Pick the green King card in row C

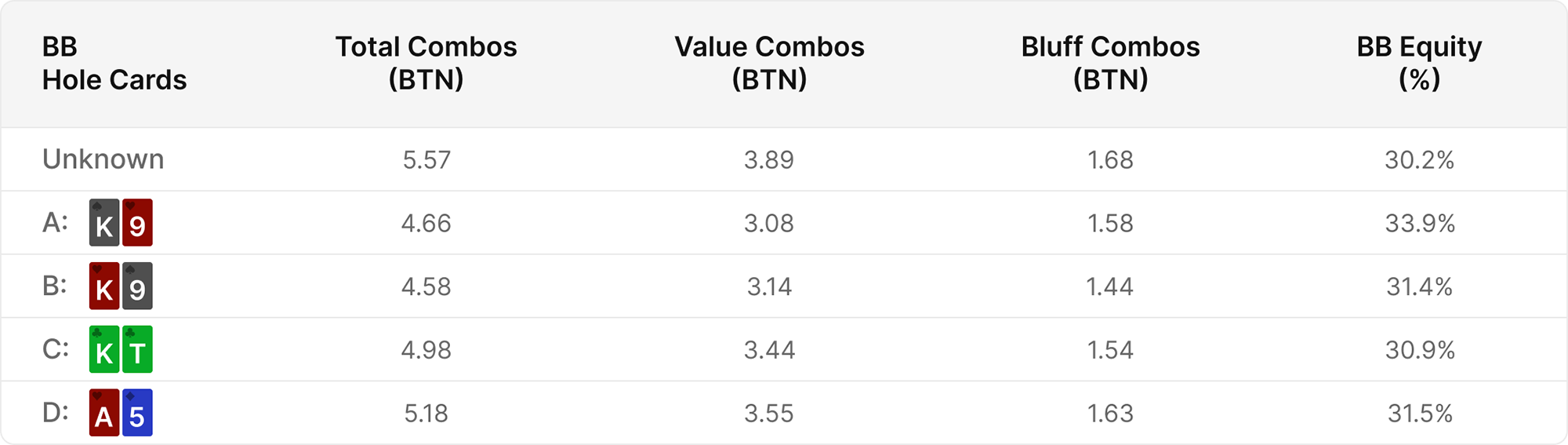[104, 350]
